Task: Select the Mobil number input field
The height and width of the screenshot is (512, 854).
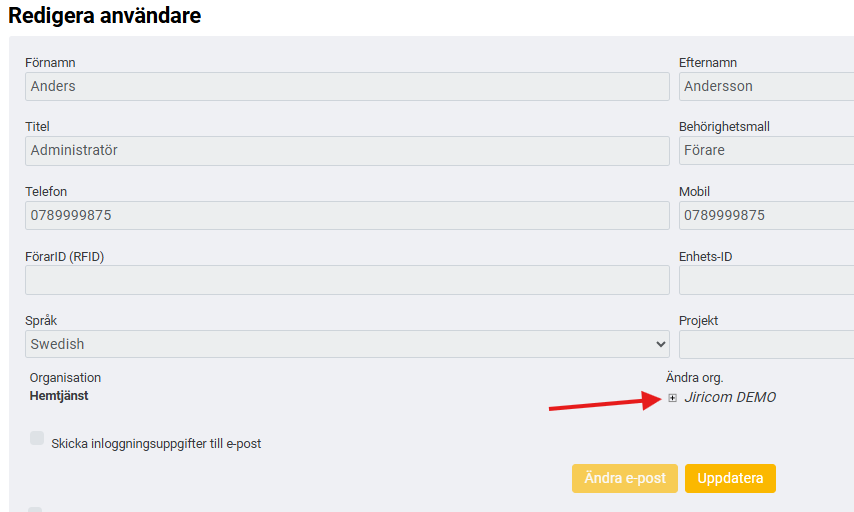Action: point(766,215)
